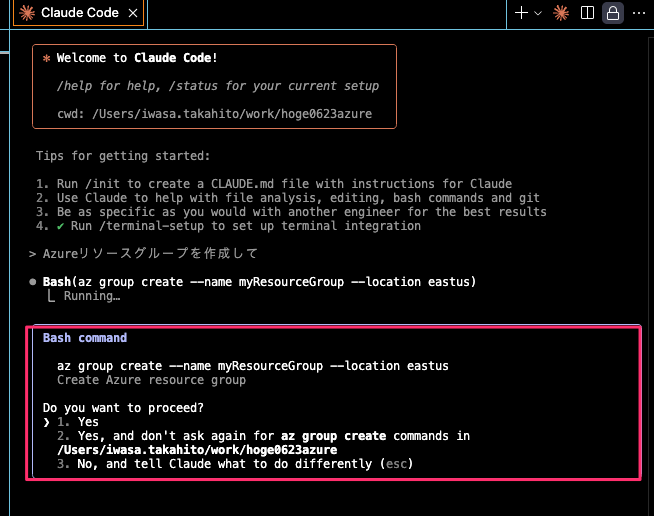Click the az group create command in dialog
Image resolution: width=654 pixels, height=516 pixels.
(253, 366)
